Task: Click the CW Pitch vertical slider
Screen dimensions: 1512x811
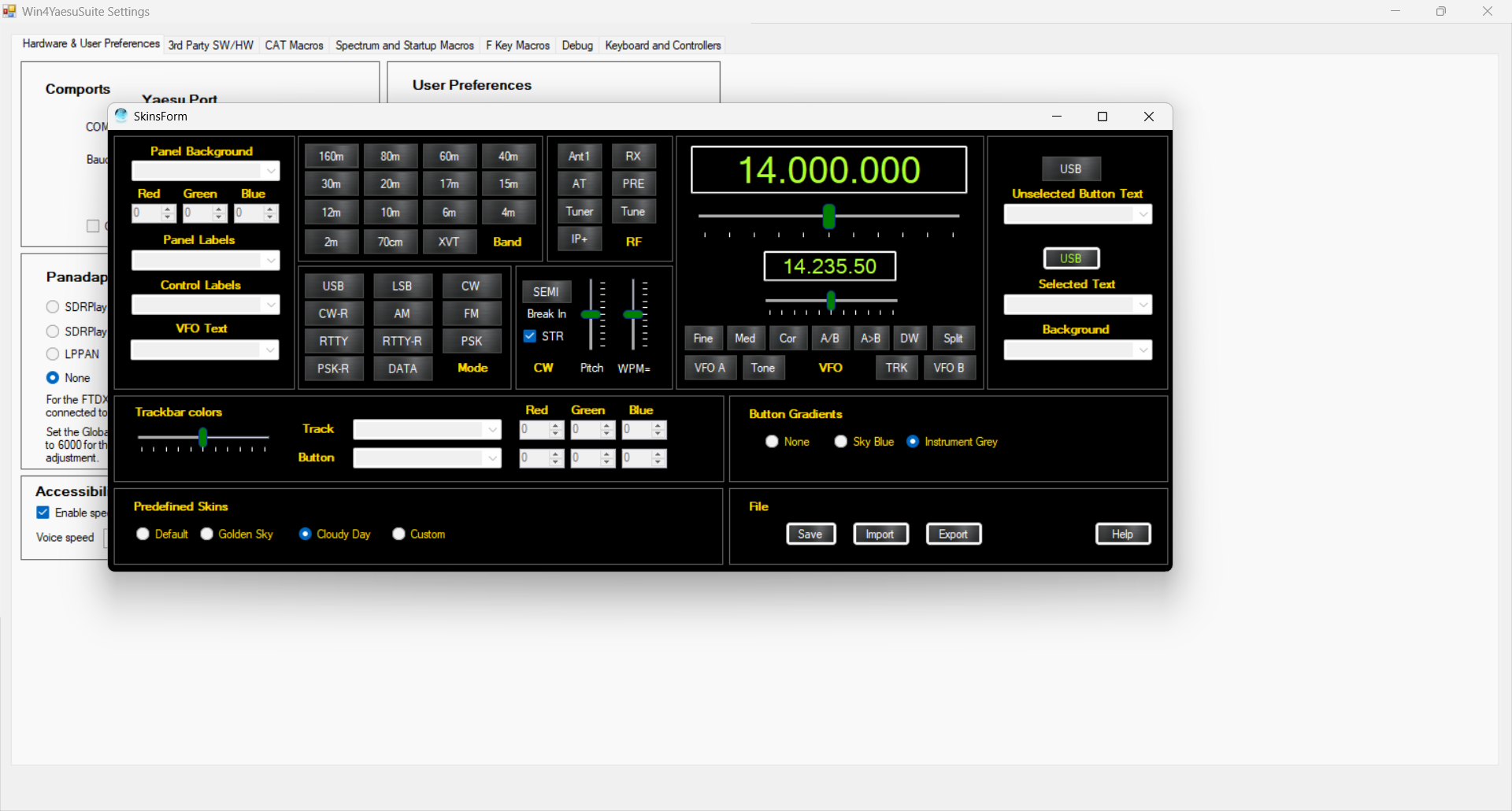Action: pyautogui.click(x=592, y=314)
